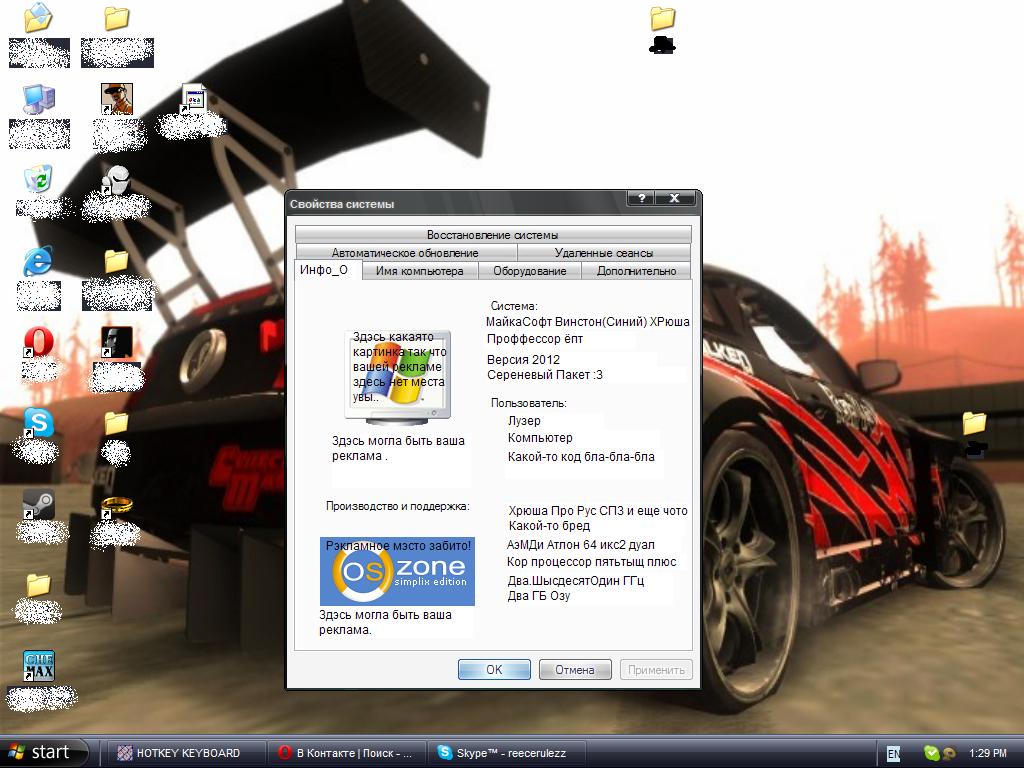The image size is (1024, 768).
Task: Launch the Skype desktop shortcut
Action: click(39, 423)
